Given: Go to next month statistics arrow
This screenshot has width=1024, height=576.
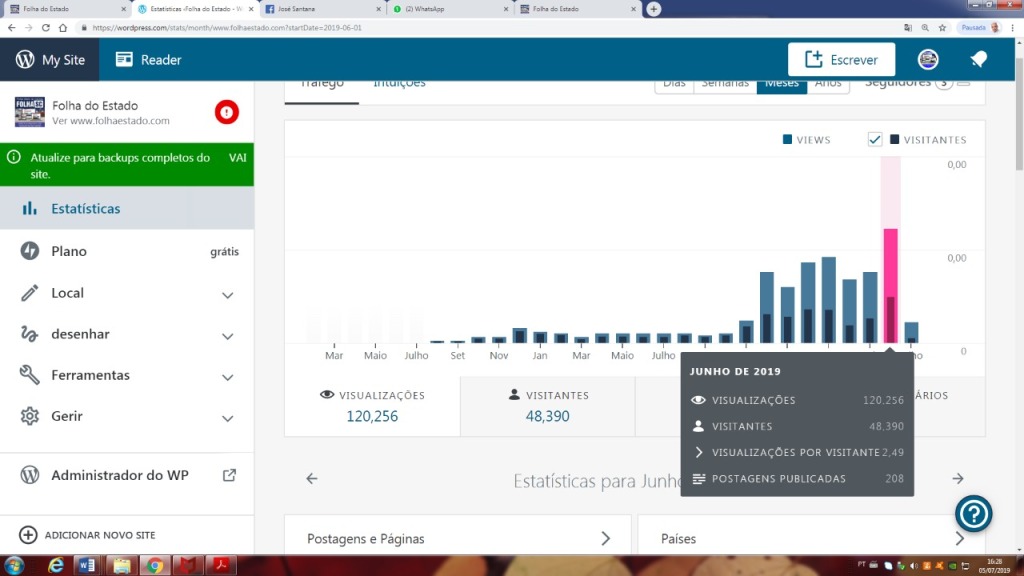Looking at the screenshot, I should [x=958, y=479].
